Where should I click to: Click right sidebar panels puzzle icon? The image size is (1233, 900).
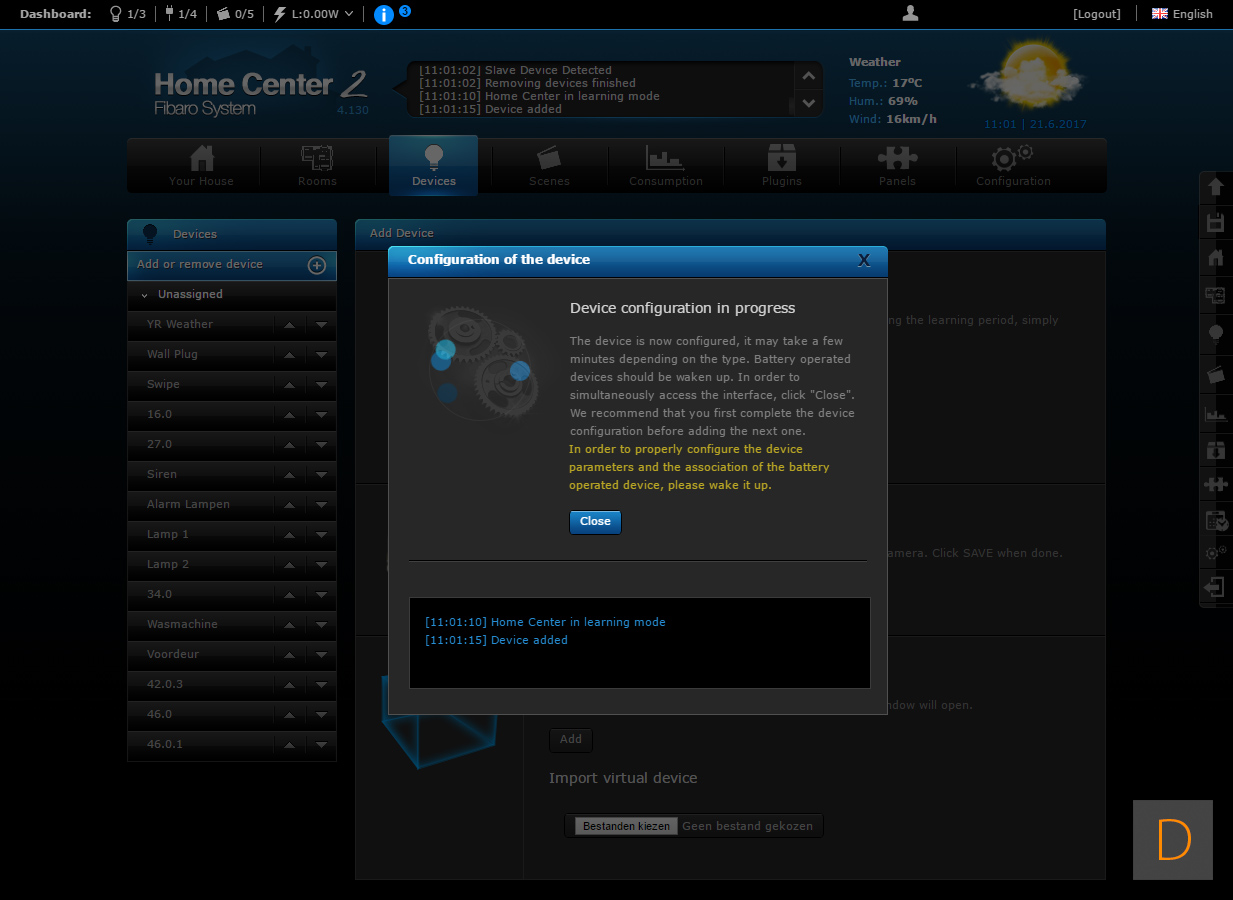coord(1216,485)
